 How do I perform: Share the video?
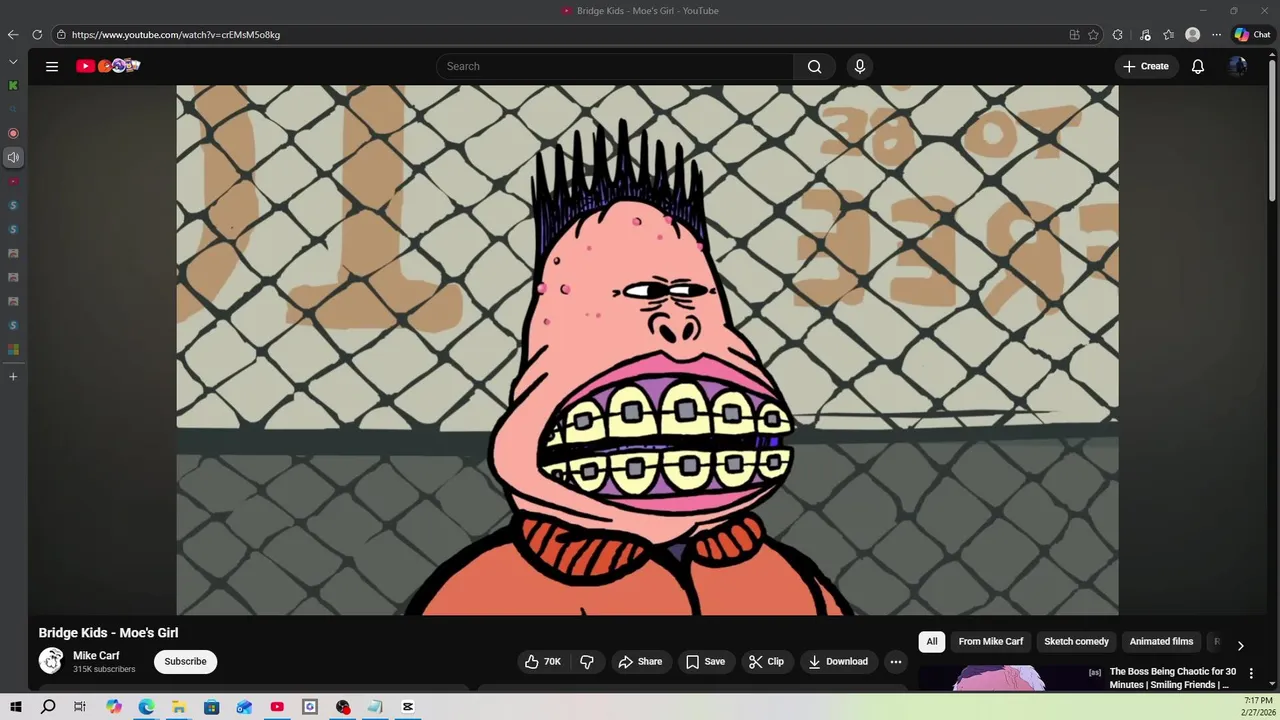640,661
